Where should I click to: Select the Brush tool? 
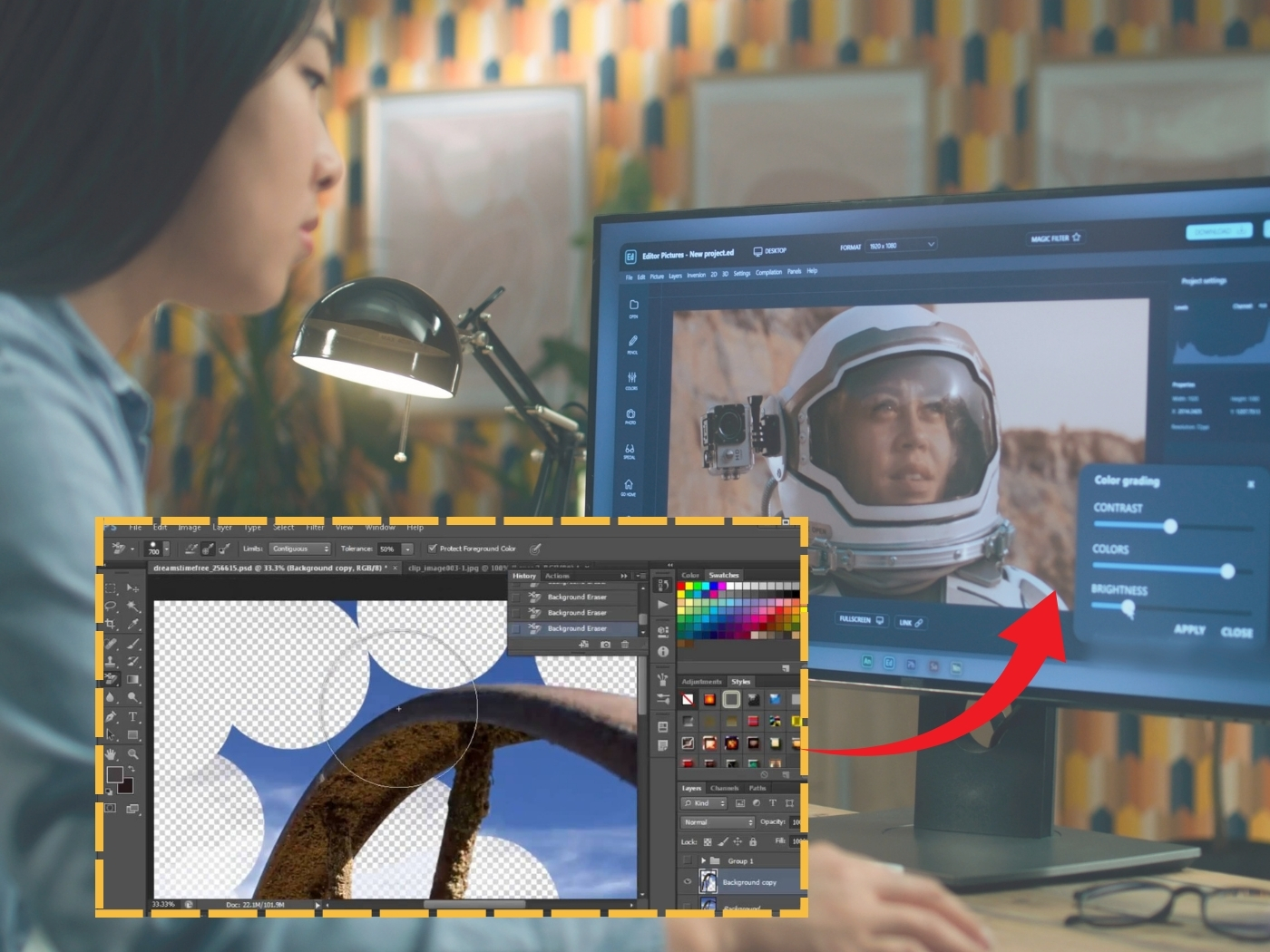coord(132,644)
